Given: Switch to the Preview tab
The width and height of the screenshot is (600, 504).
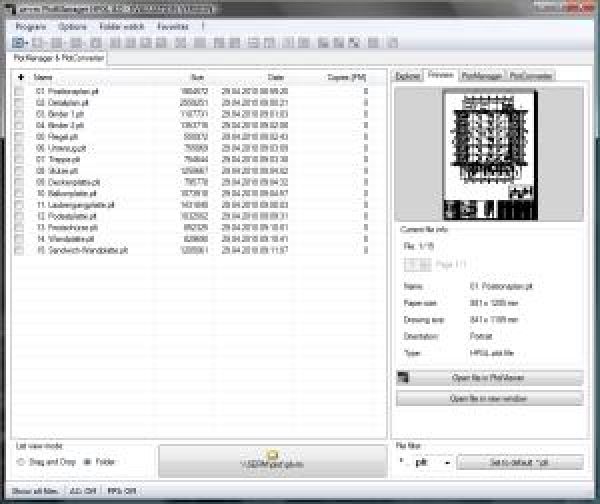Looking at the screenshot, I should 440,75.
